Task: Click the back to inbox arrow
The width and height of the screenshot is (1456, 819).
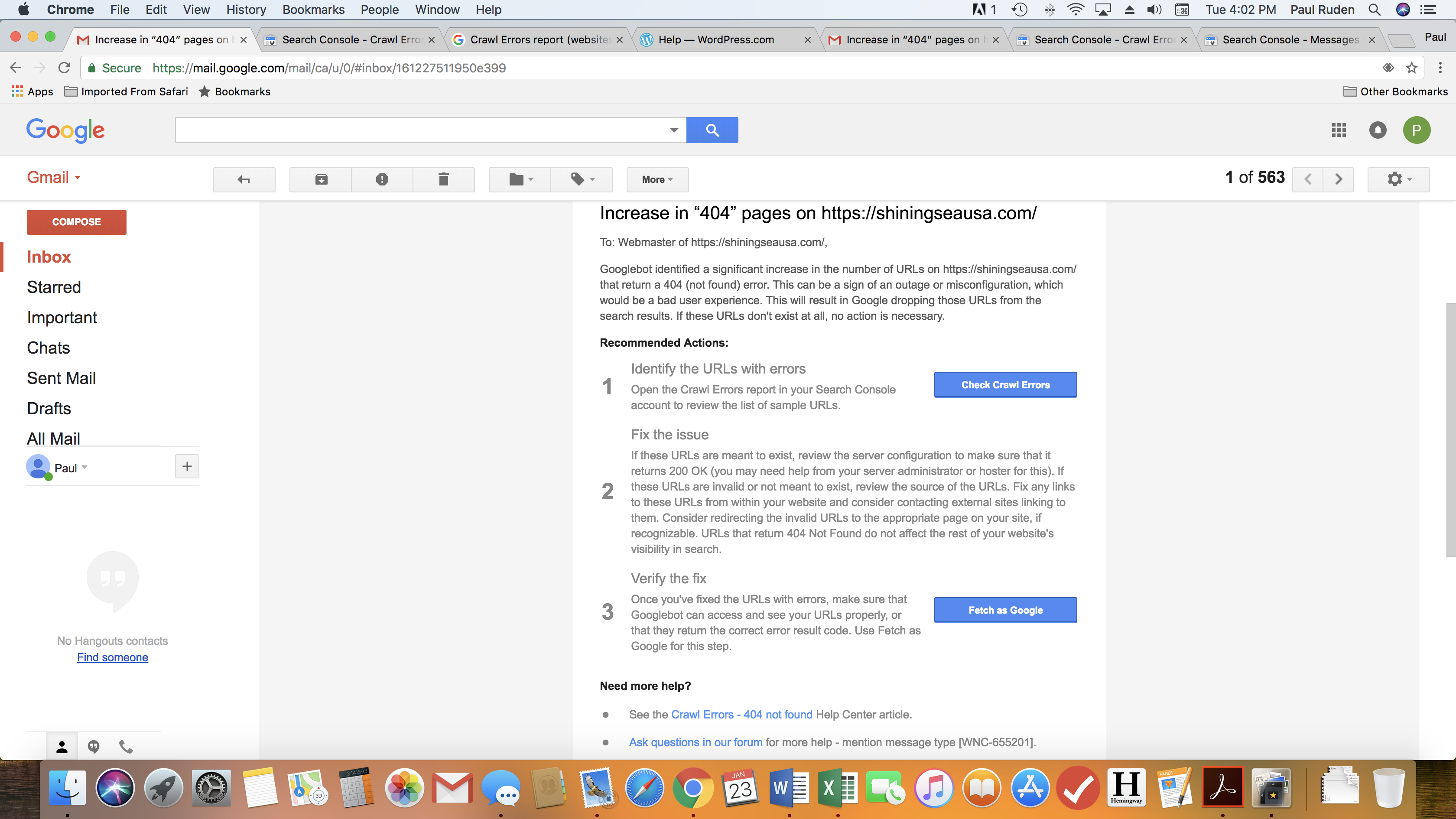Action: (244, 180)
